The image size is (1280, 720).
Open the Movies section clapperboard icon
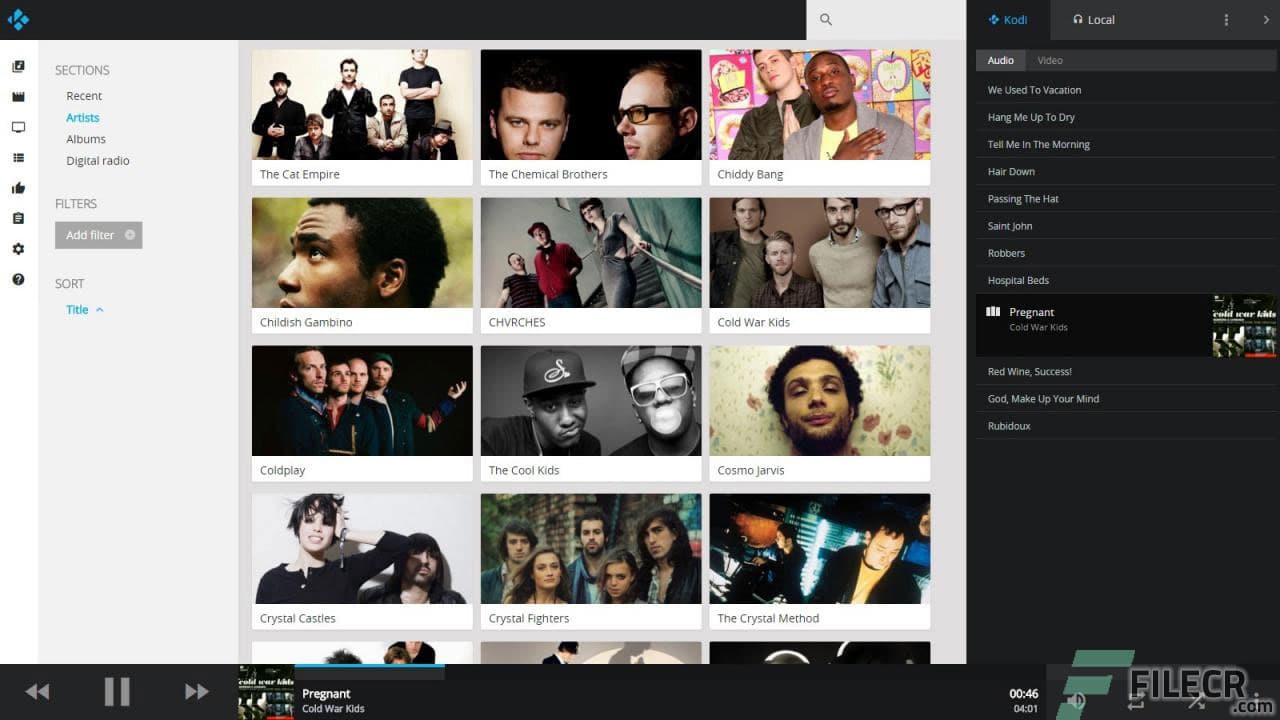[18, 97]
